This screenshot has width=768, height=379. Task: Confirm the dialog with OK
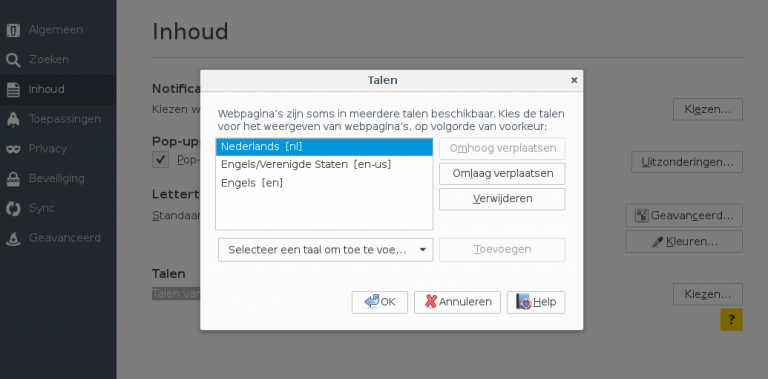coord(380,302)
